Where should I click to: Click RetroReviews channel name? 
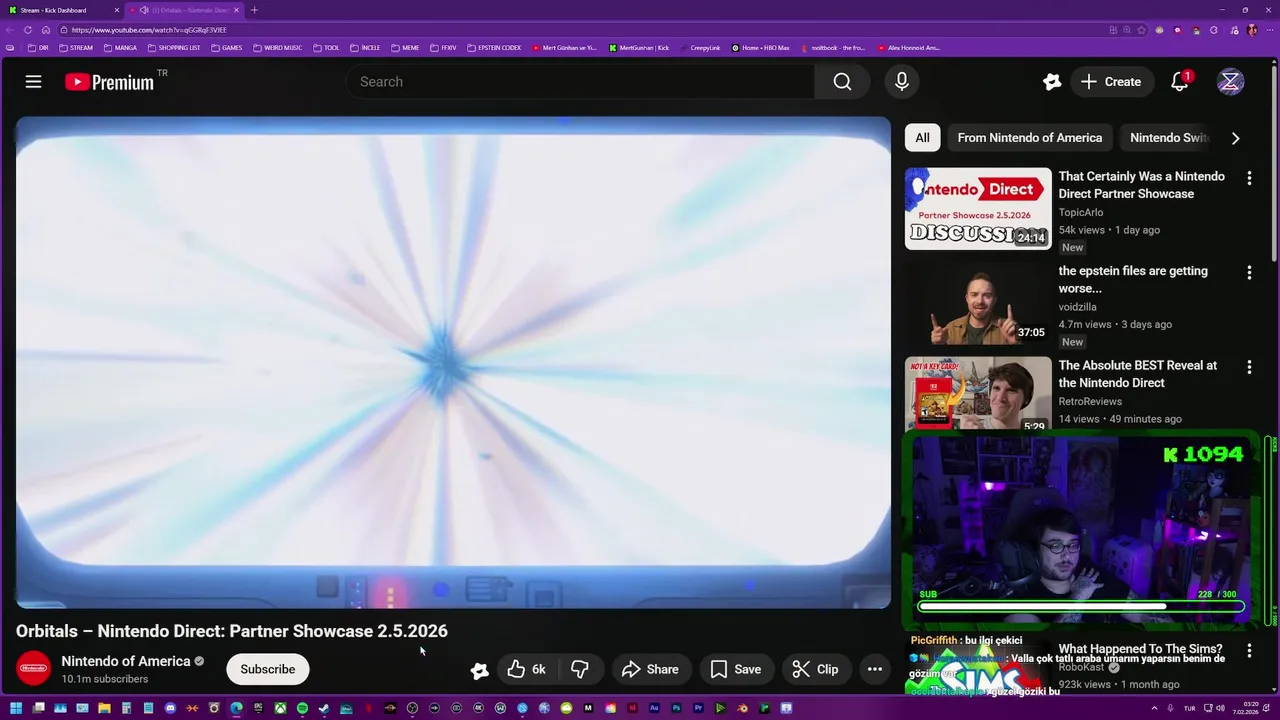click(1090, 401)
